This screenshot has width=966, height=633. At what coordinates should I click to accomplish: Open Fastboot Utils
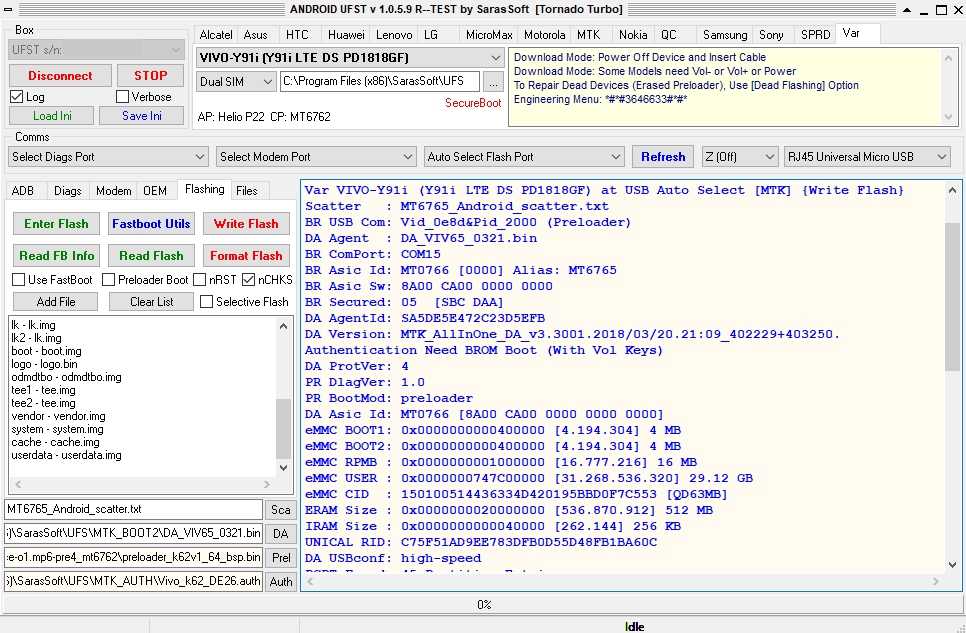pyautogui.click(x=151, y=224)
